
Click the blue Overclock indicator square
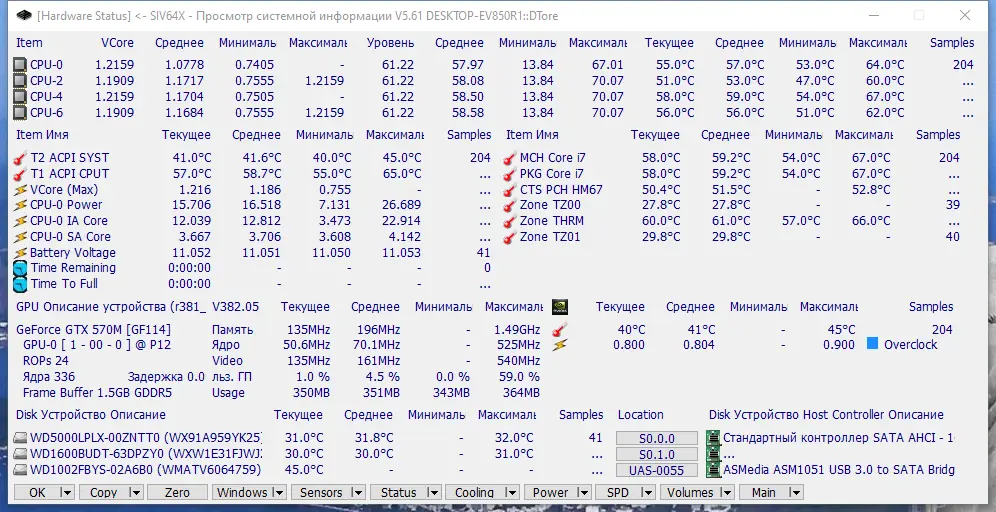click(x=872, y=344)
